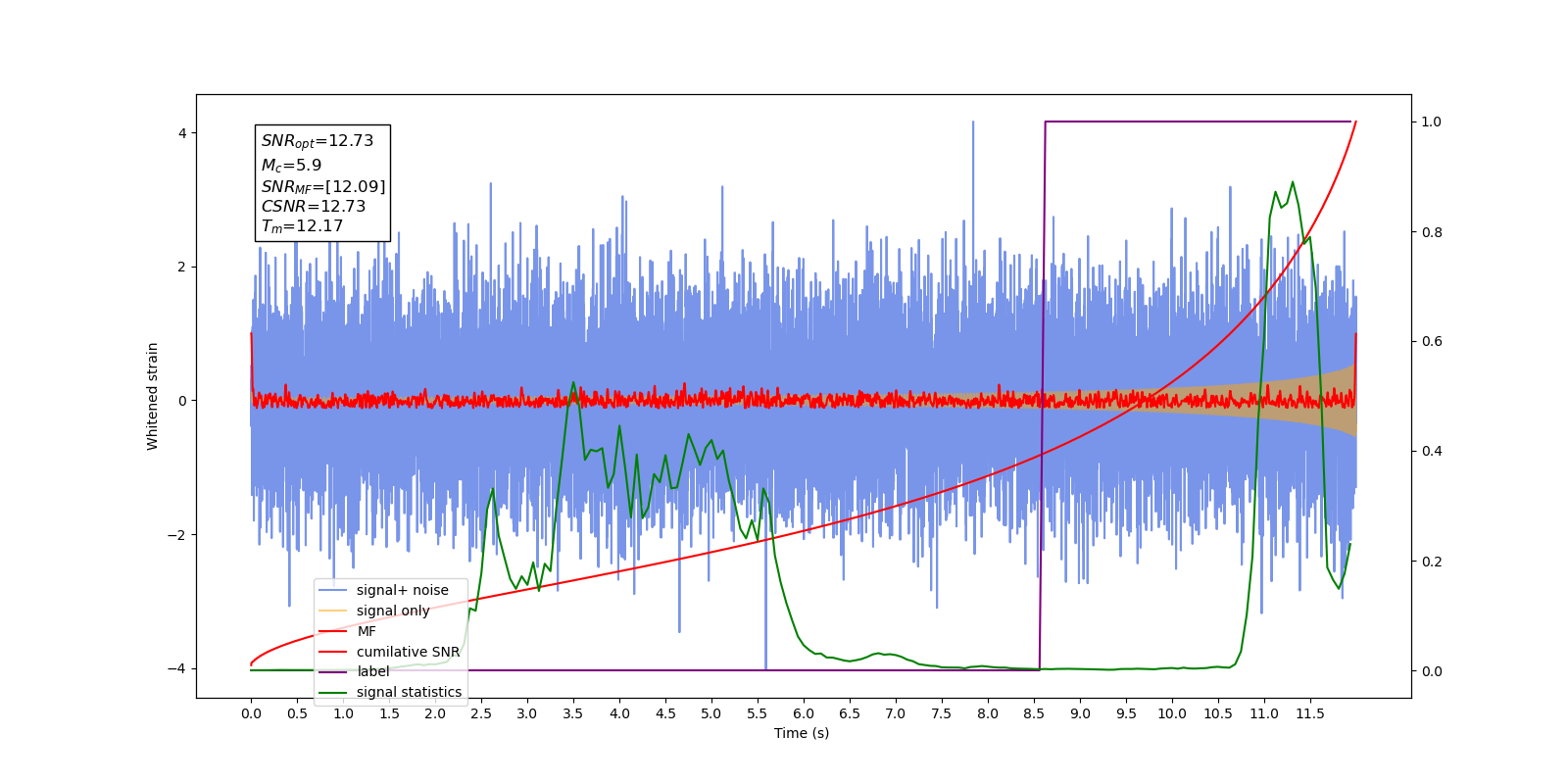
Task: Click x-axis tick label 11.5
Action: [1310, 713]
